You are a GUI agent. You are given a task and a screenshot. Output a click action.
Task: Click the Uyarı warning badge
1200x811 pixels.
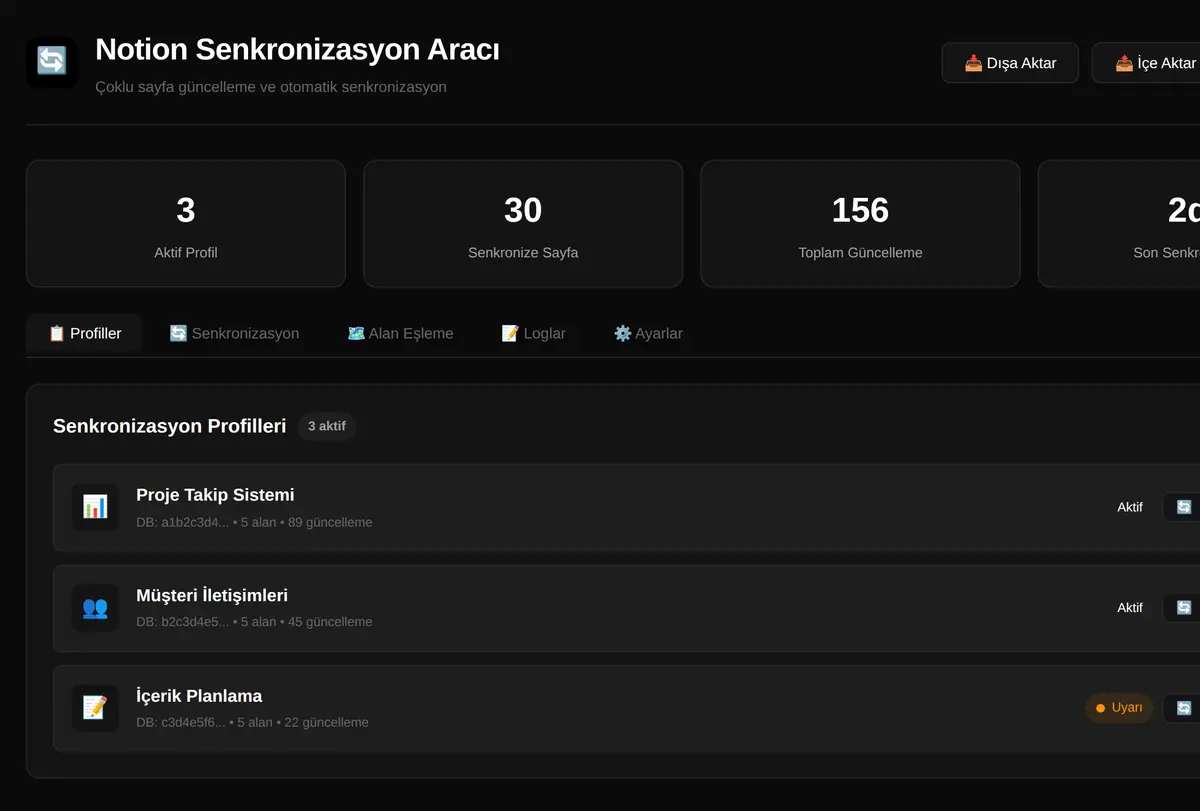coord(1119,708)
